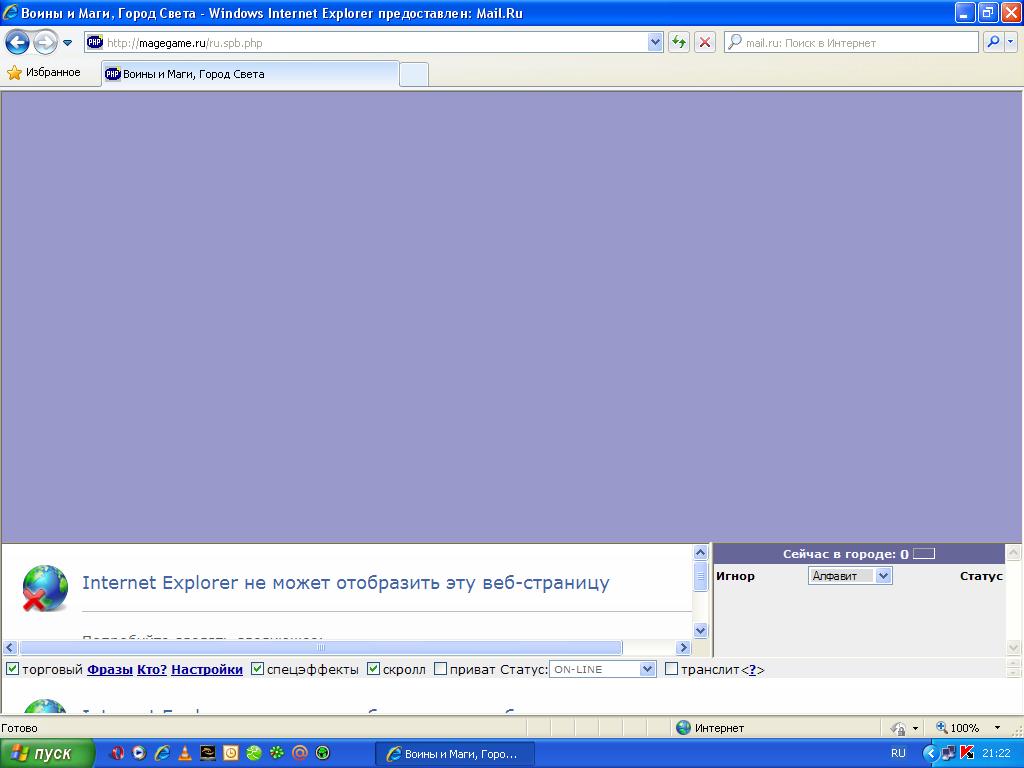This screenshot has height=768, width=1024.
Task: Launch Mail.Ru Agent @ icon from quick launch
Action: (300, 753)
